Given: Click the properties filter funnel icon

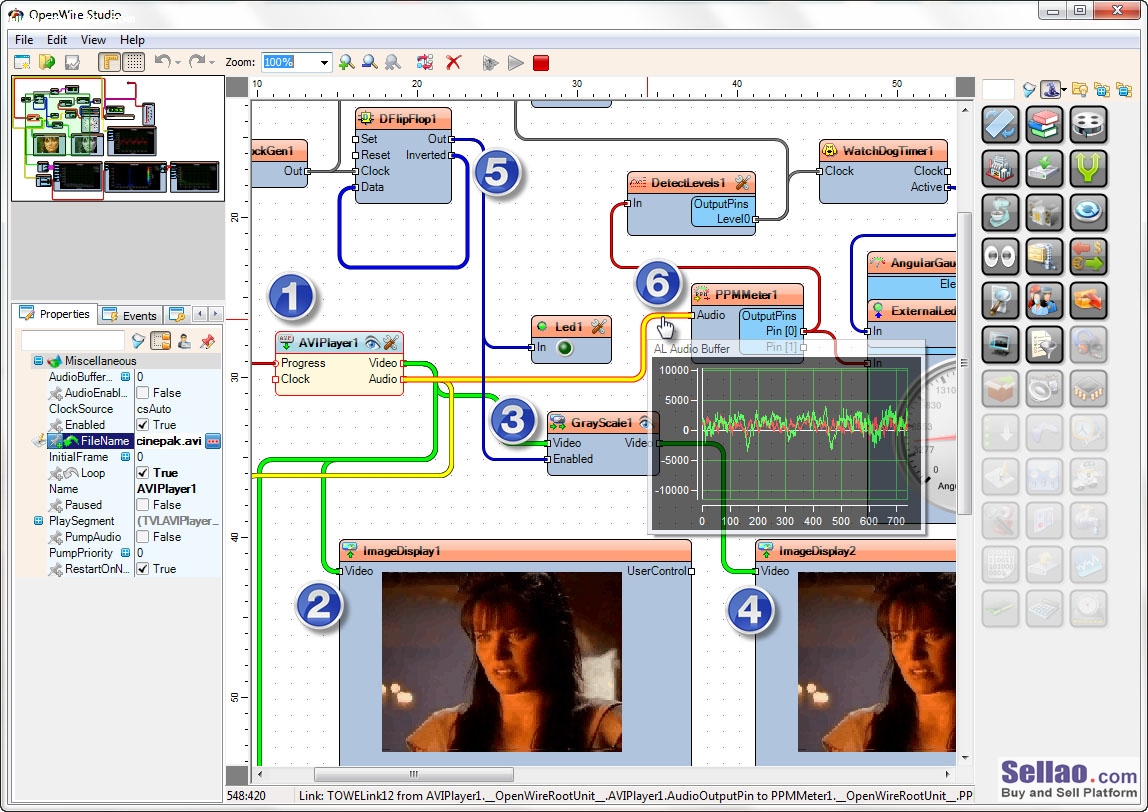Looking at the screenshot, I should tap(138, 340).
